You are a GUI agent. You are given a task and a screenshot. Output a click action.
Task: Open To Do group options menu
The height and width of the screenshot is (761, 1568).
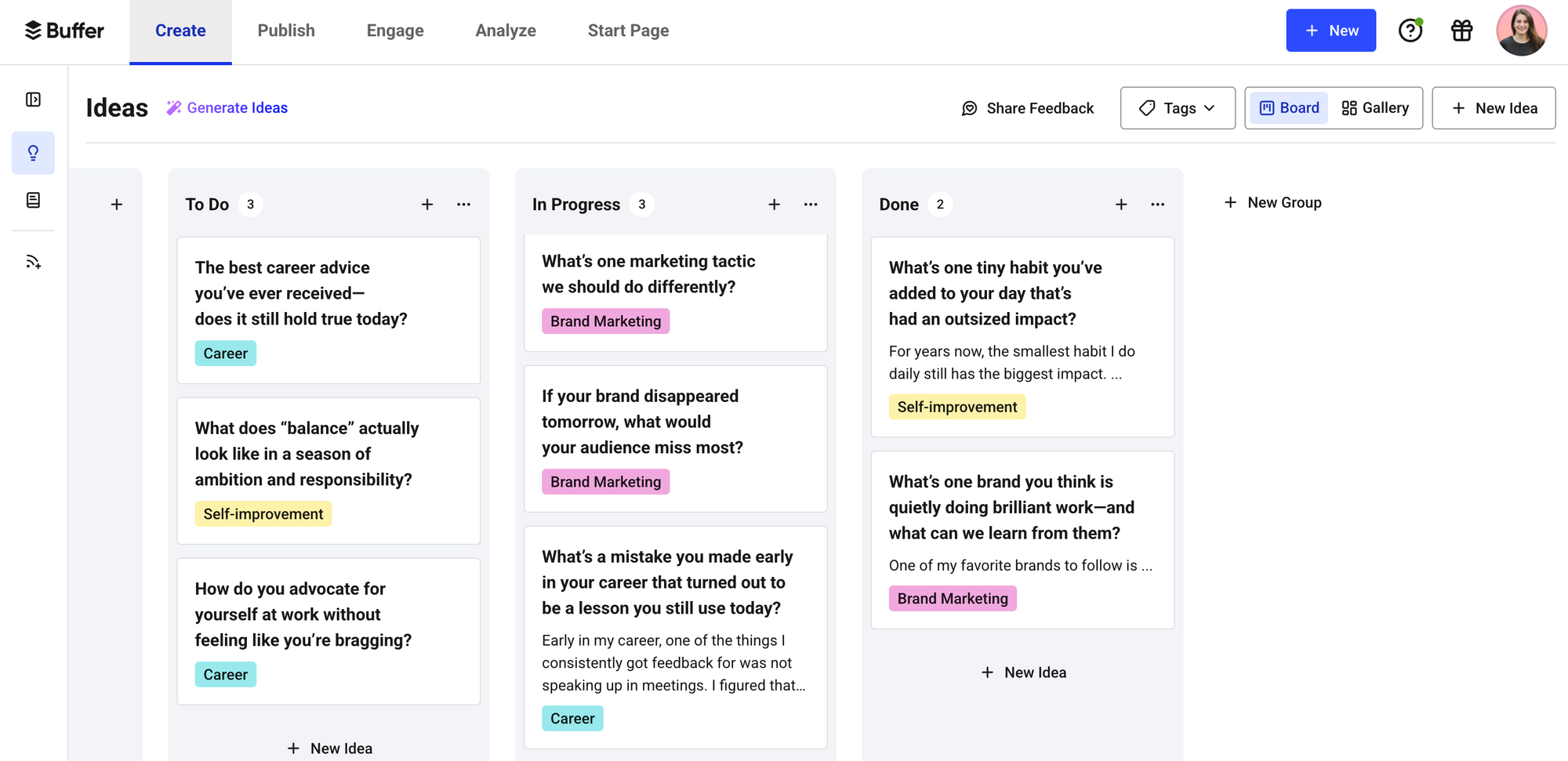pyautogui.click(x=464, y=205)
